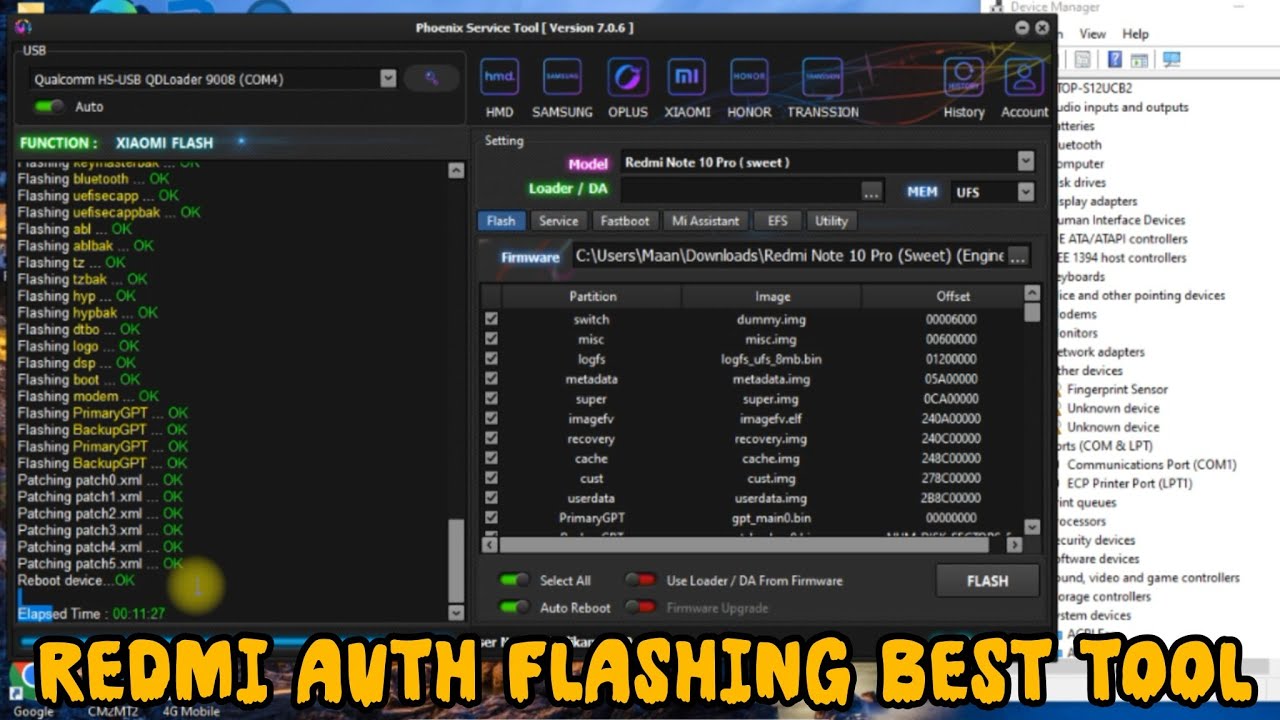Click the FLASH button
This screenshot has height=720, width=1280.
(987, 580)
